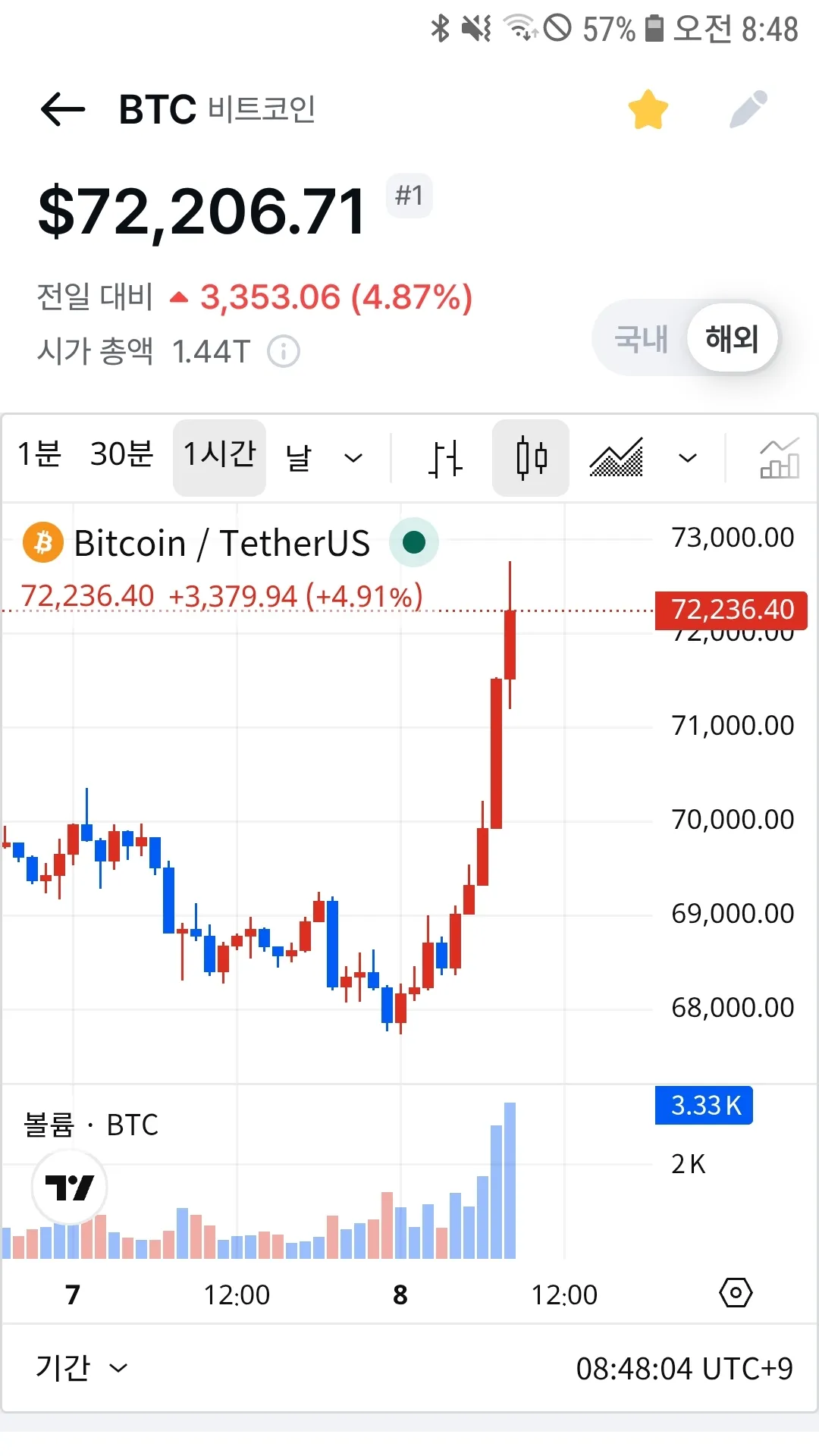
Task: Choose the 1시간 interval
Action: [x=219, y=457]
